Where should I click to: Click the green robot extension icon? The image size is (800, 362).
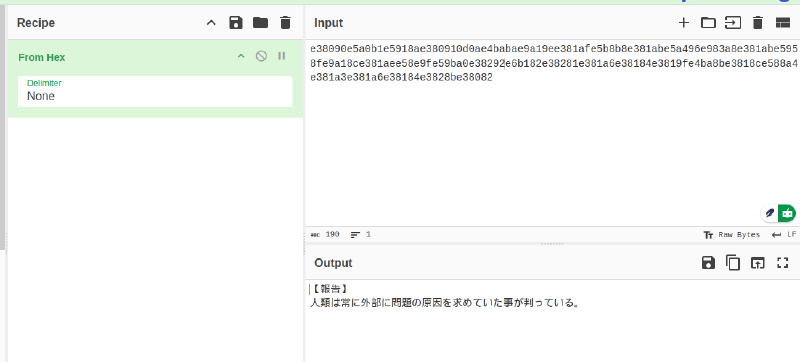pyautogui.click(x=787, y=213)
